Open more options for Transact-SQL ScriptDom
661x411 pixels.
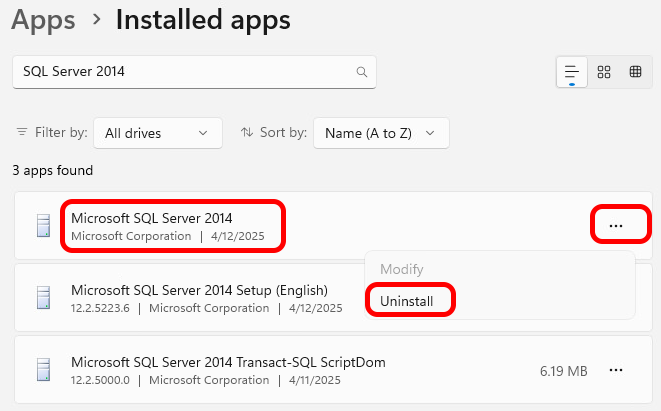(616, 370)
